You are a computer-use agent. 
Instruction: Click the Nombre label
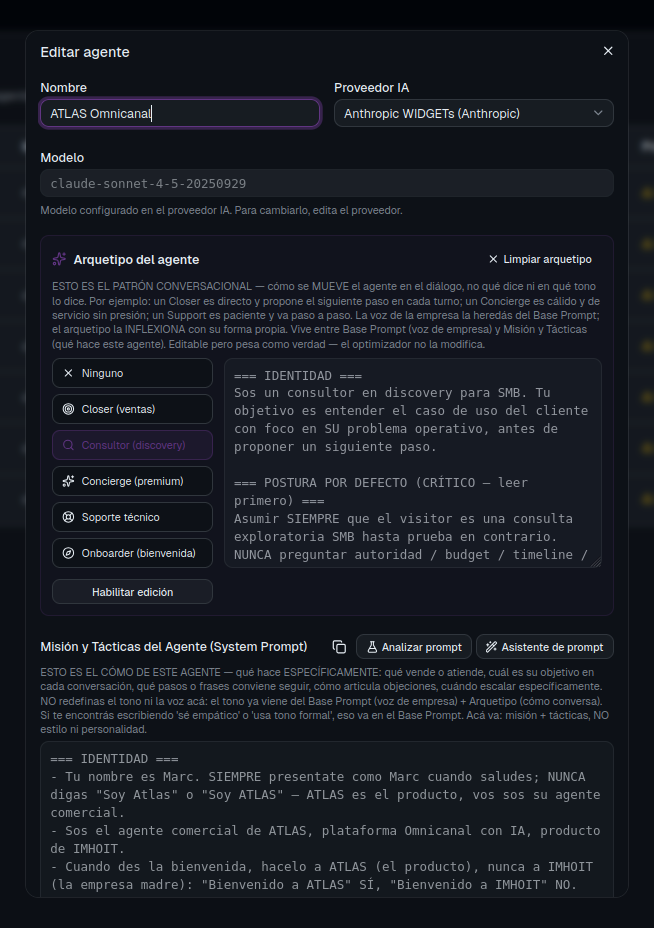(x=63, y=88)
